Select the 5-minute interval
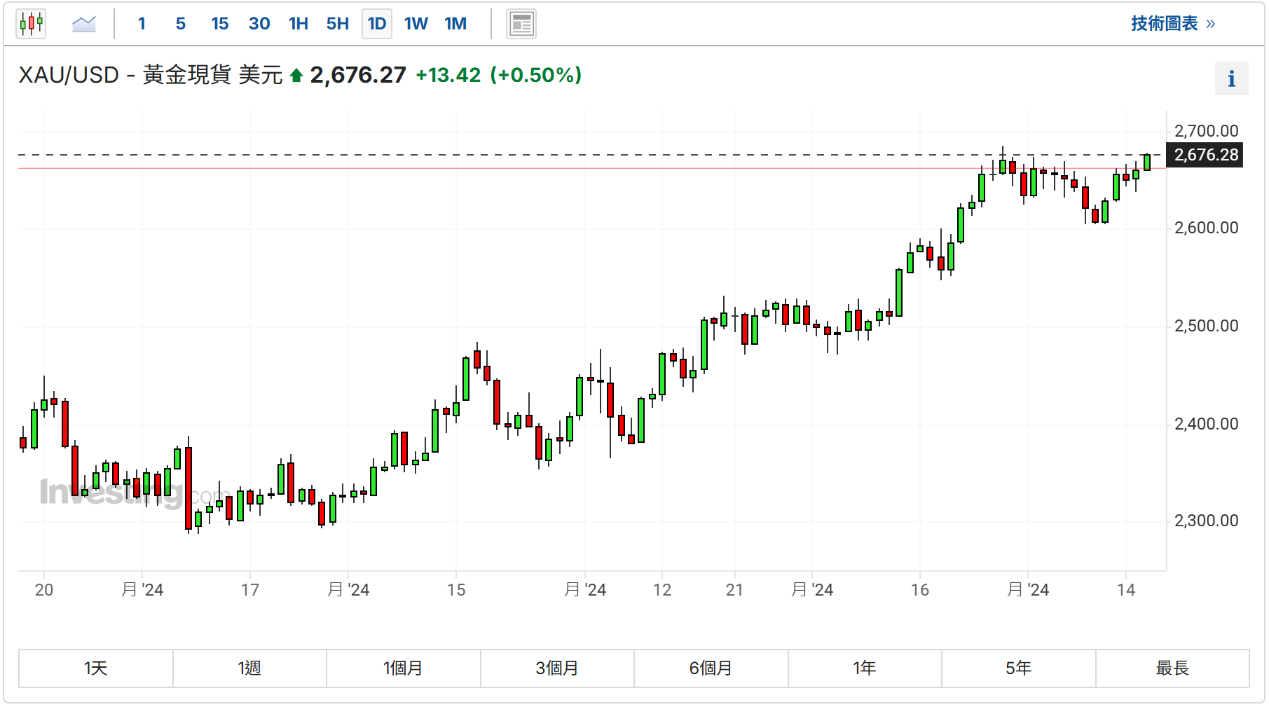Image resolution: width=1269 pixels, height=707 pixels. (x=180, y=23)
